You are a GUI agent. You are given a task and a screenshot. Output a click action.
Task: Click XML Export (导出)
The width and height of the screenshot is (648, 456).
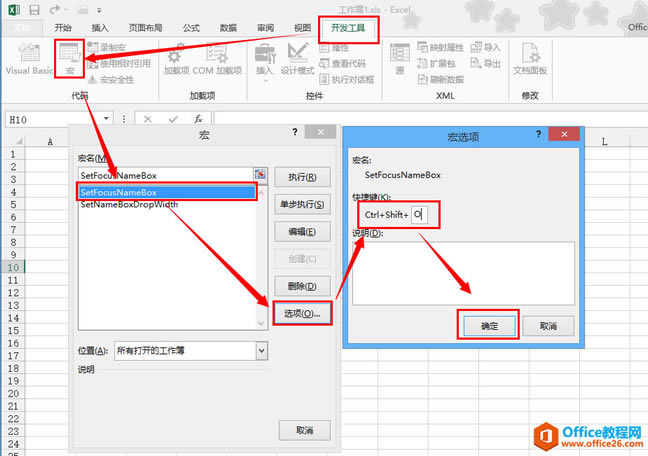click(x=486, y=63)
